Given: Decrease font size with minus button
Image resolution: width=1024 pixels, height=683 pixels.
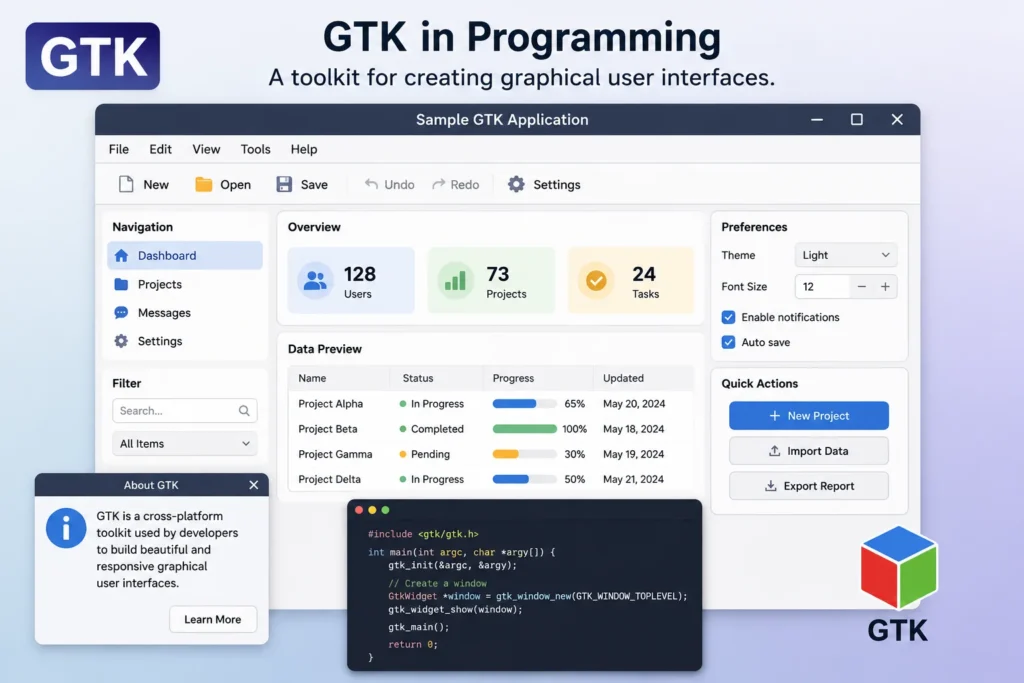Looking at the screenshot, I should tap(861, 287).
